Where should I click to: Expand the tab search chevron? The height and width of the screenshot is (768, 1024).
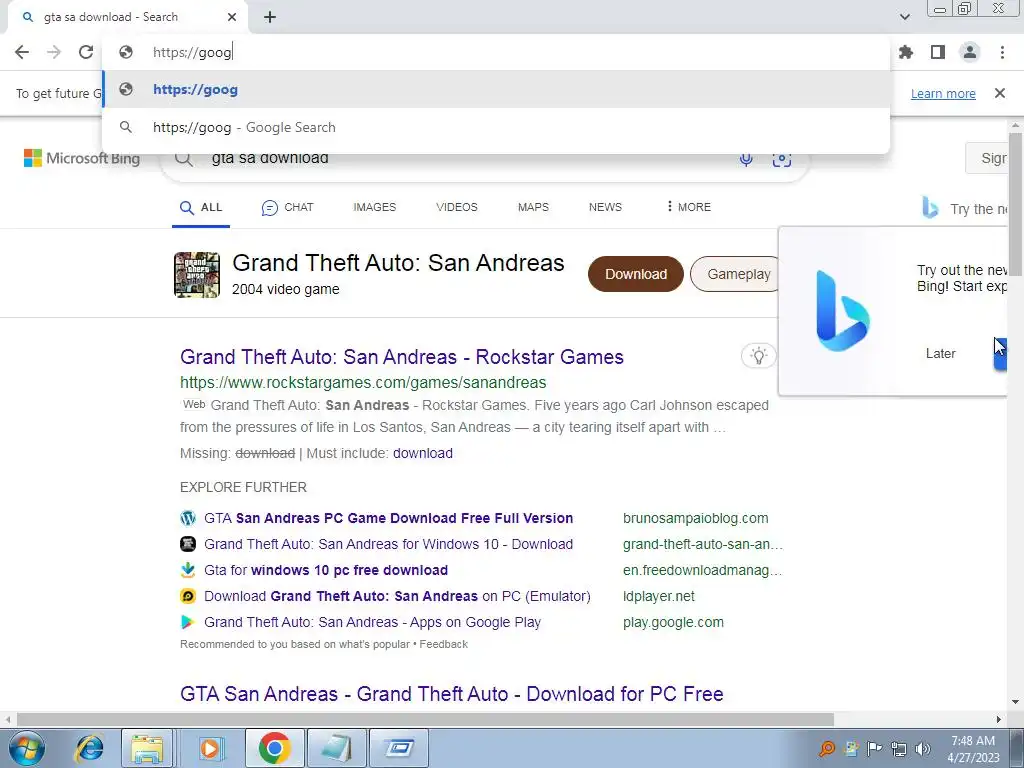[904, 17]
